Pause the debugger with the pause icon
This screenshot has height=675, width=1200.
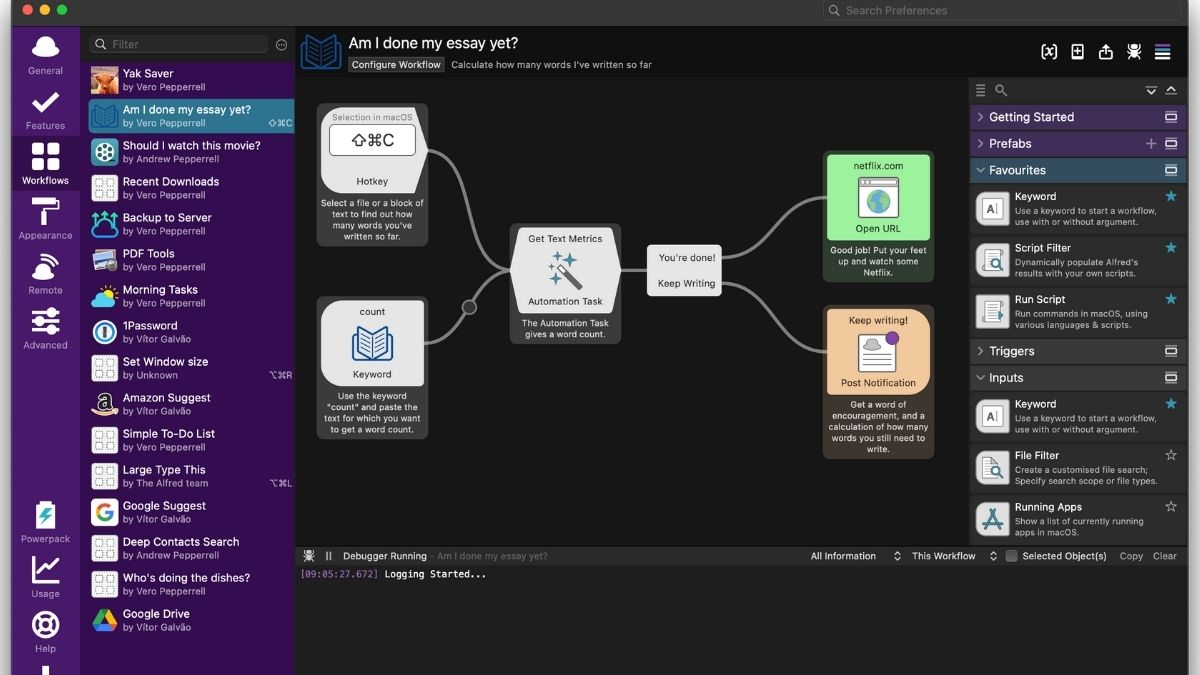[x=328, y=556]
